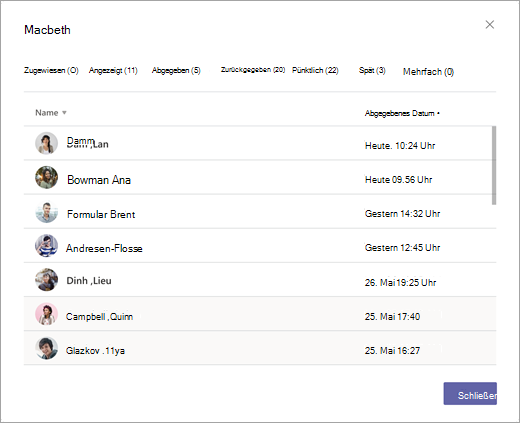
Task: Sort by Abgegebenes Datum column
Action: tap(402, 113)
